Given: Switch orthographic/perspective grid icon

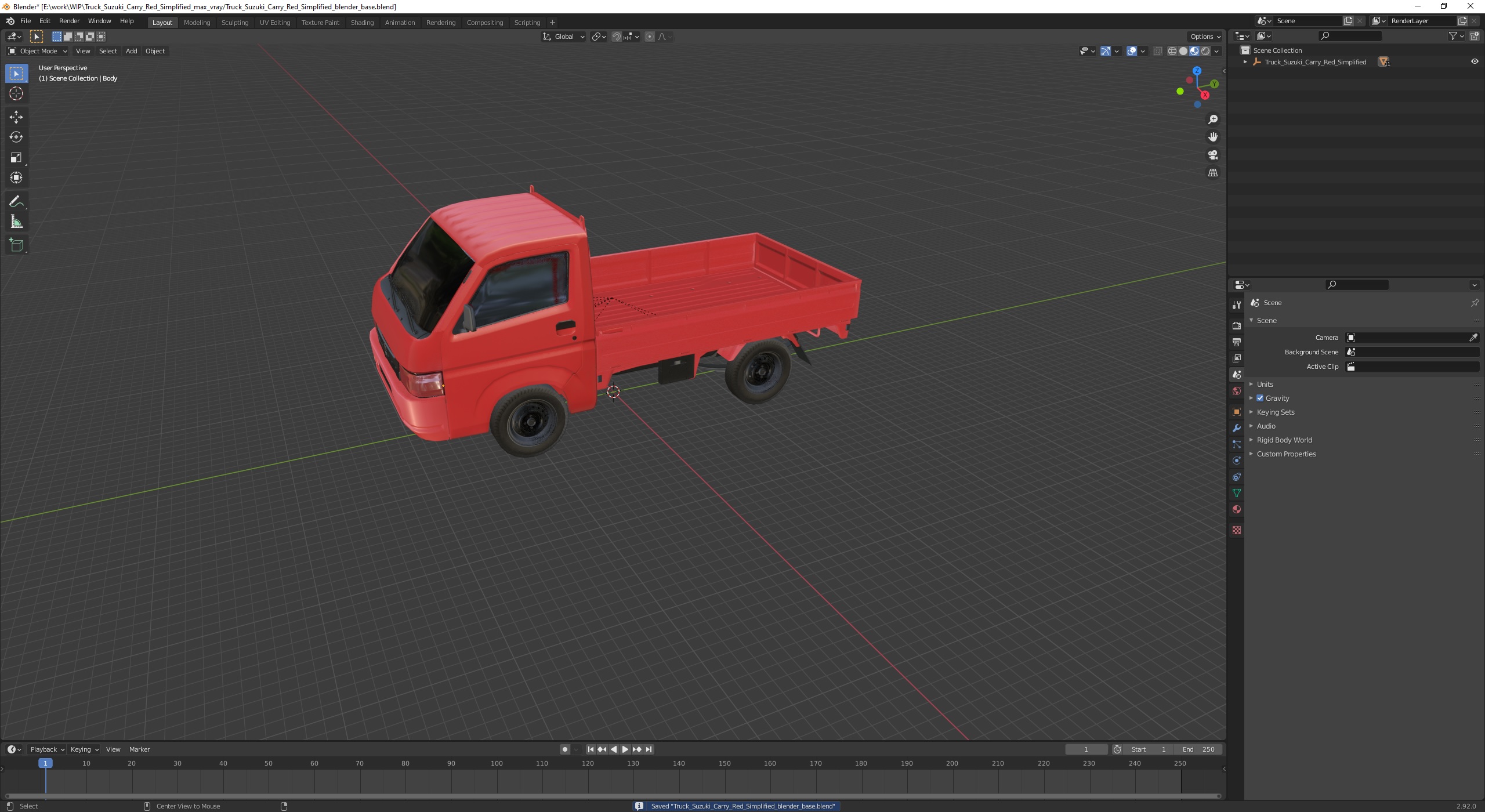Looking at the screenshot, I should pyautogui.click(x=1212, y=173).
